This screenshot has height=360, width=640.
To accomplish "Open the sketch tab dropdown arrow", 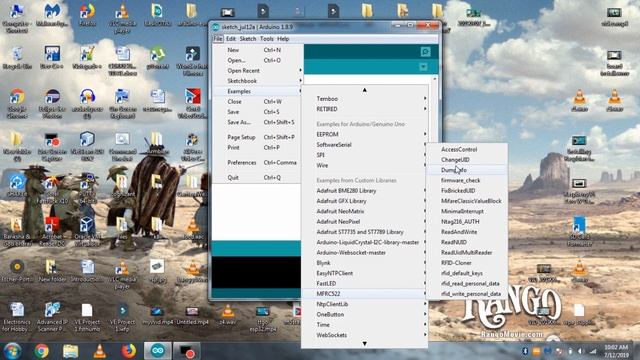I will (x=423, y=67).
